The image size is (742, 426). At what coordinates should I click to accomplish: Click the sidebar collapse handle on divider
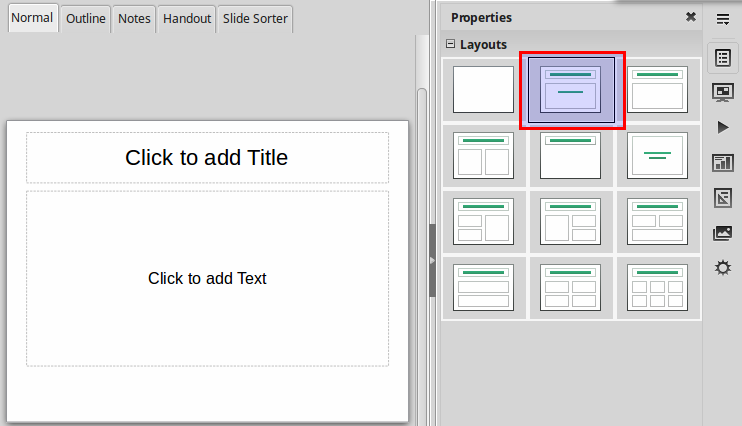pos(432,260)
